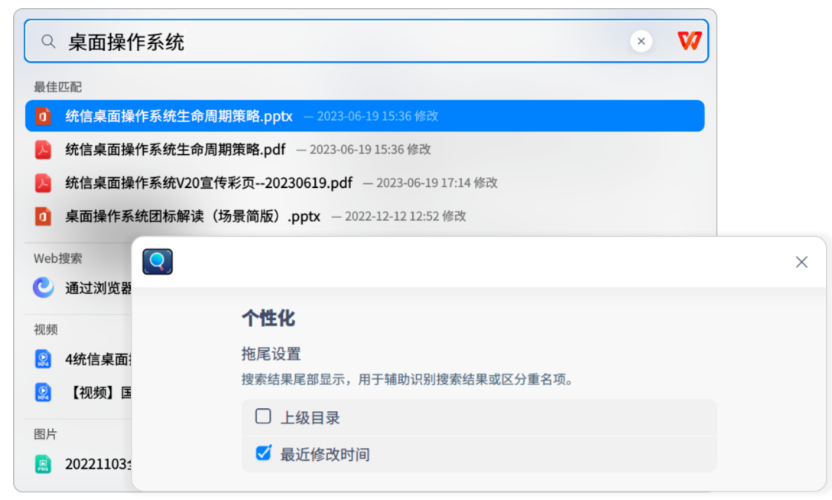Screen dimensions: 832x500
Task: Click the browser icon under Web搜索
Action: [x=44, y=288]
